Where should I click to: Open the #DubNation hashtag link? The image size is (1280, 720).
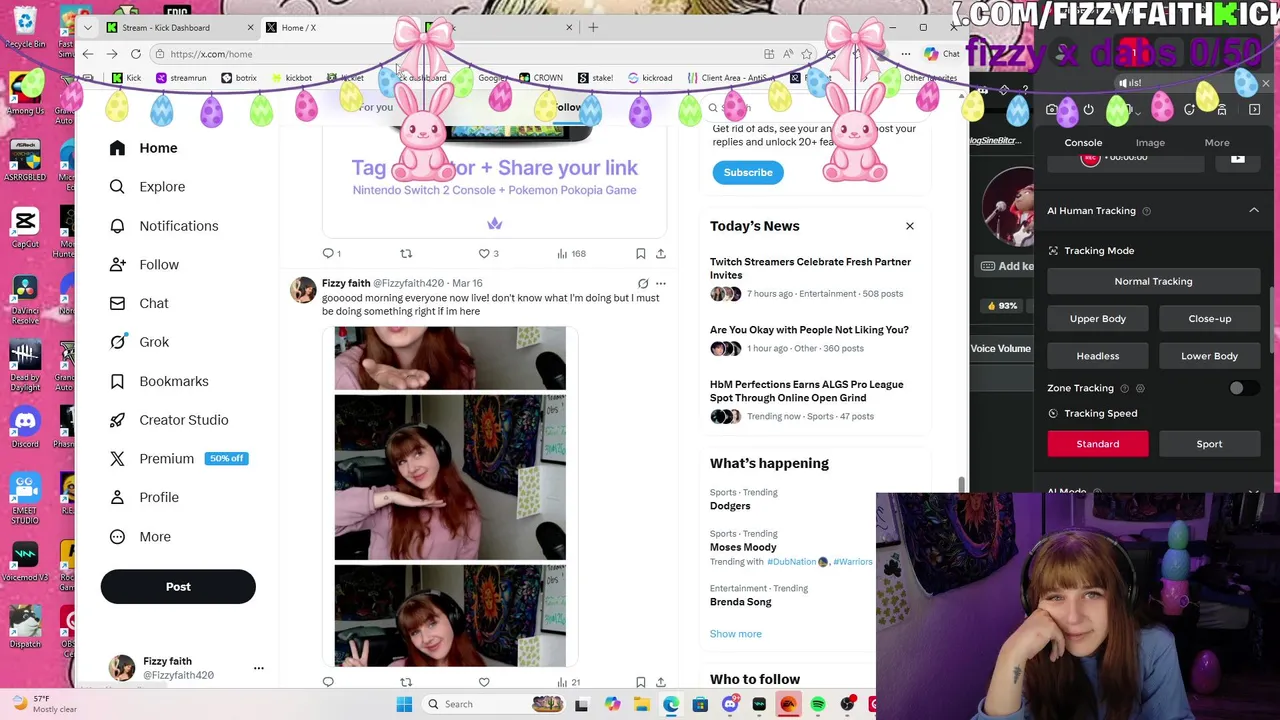[x=791, y=562]
